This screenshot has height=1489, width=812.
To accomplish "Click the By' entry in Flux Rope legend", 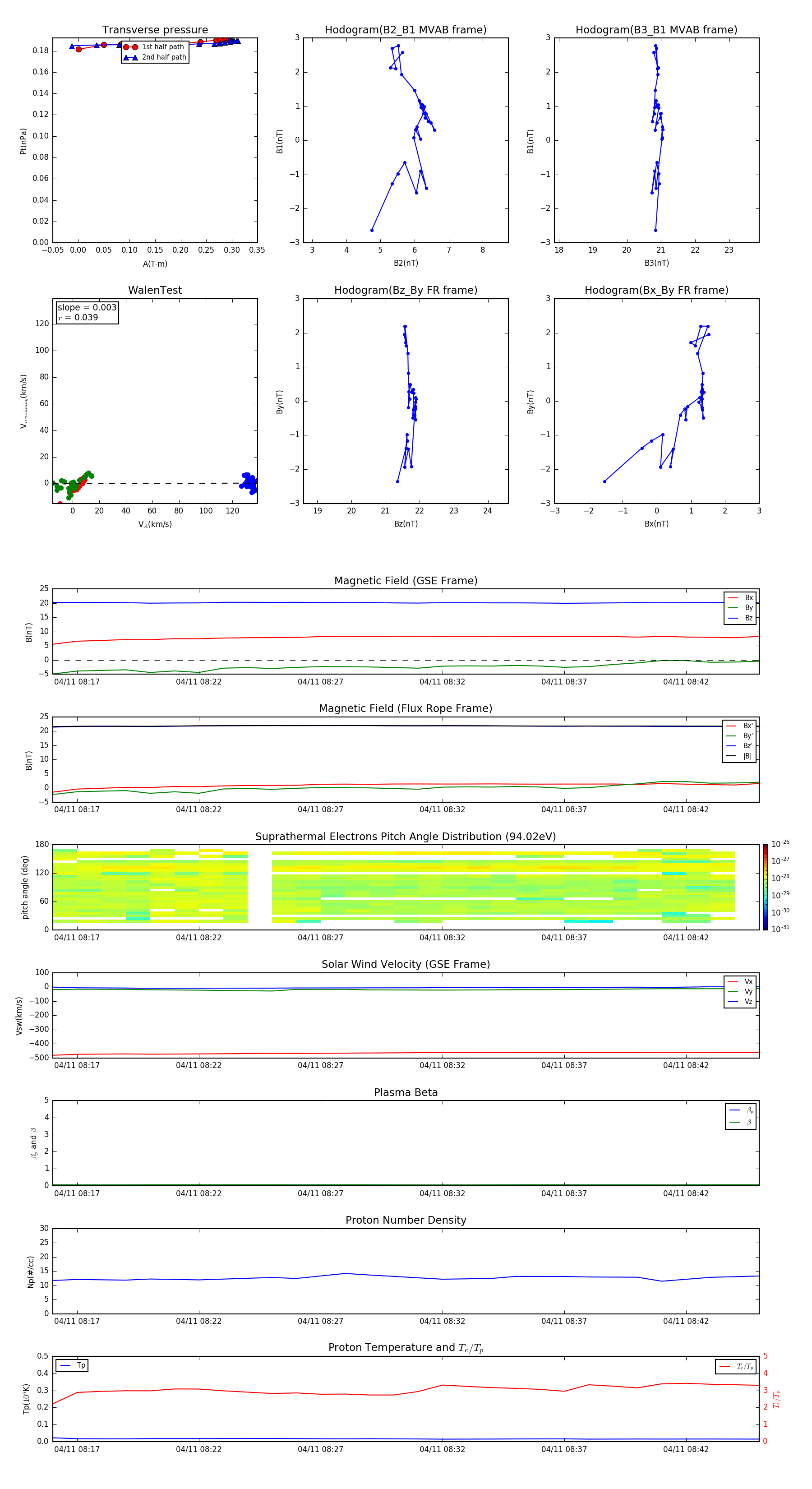I will pos(739,736).
